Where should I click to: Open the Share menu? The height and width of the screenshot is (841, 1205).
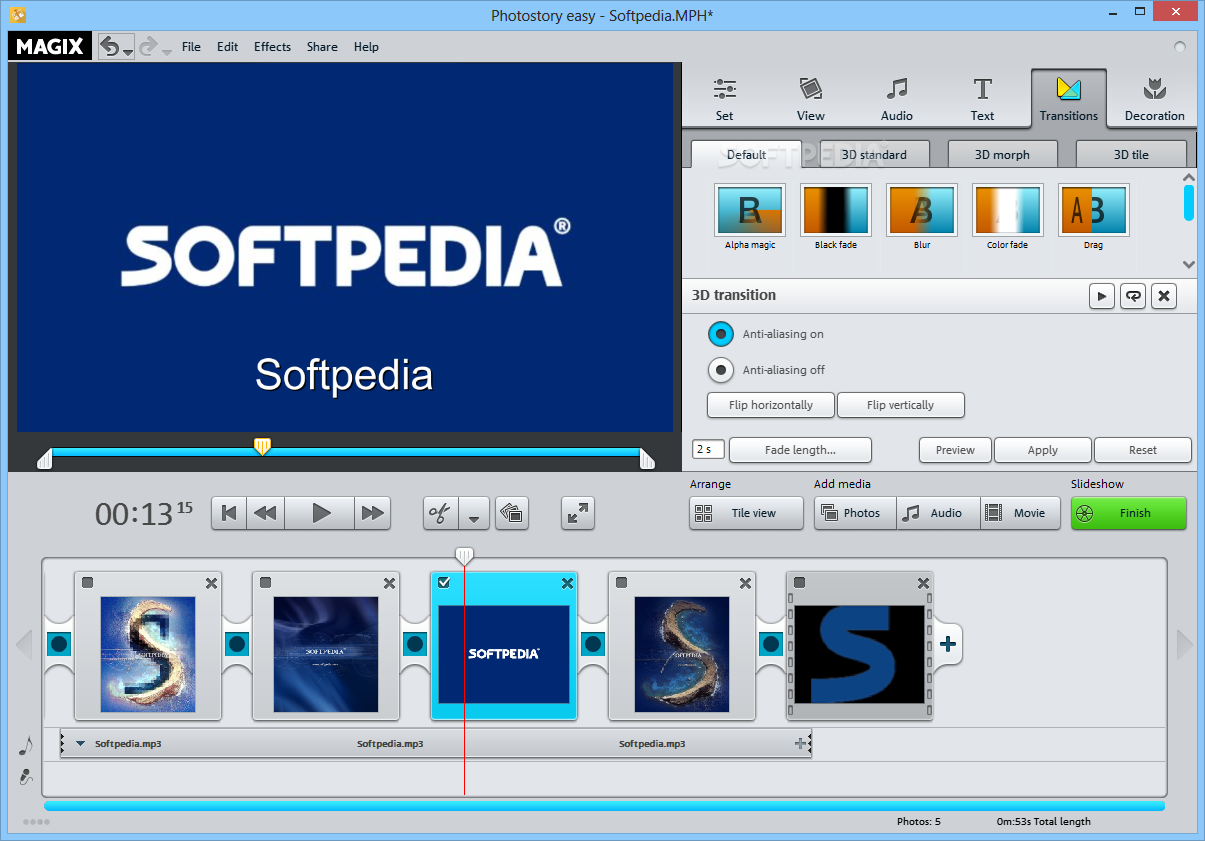click(x=322, y=47)
